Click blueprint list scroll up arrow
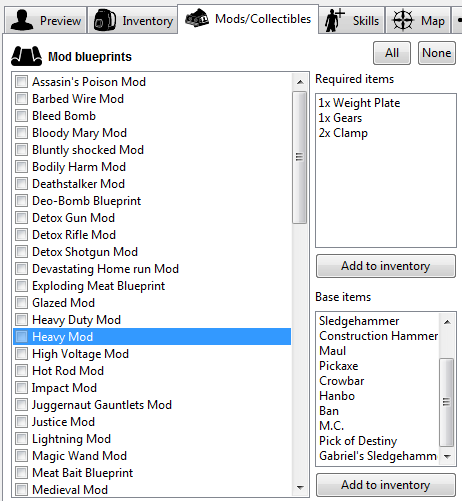This screenshot has height=501, width=462. click(300, 82)
